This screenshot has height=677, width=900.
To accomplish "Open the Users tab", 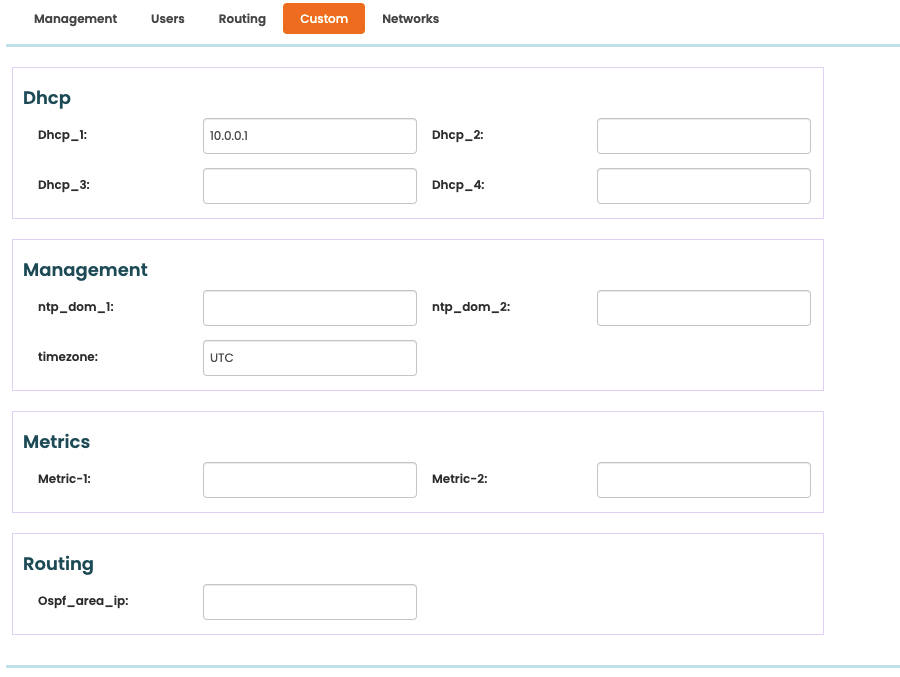I will click(x=168, y=18).
